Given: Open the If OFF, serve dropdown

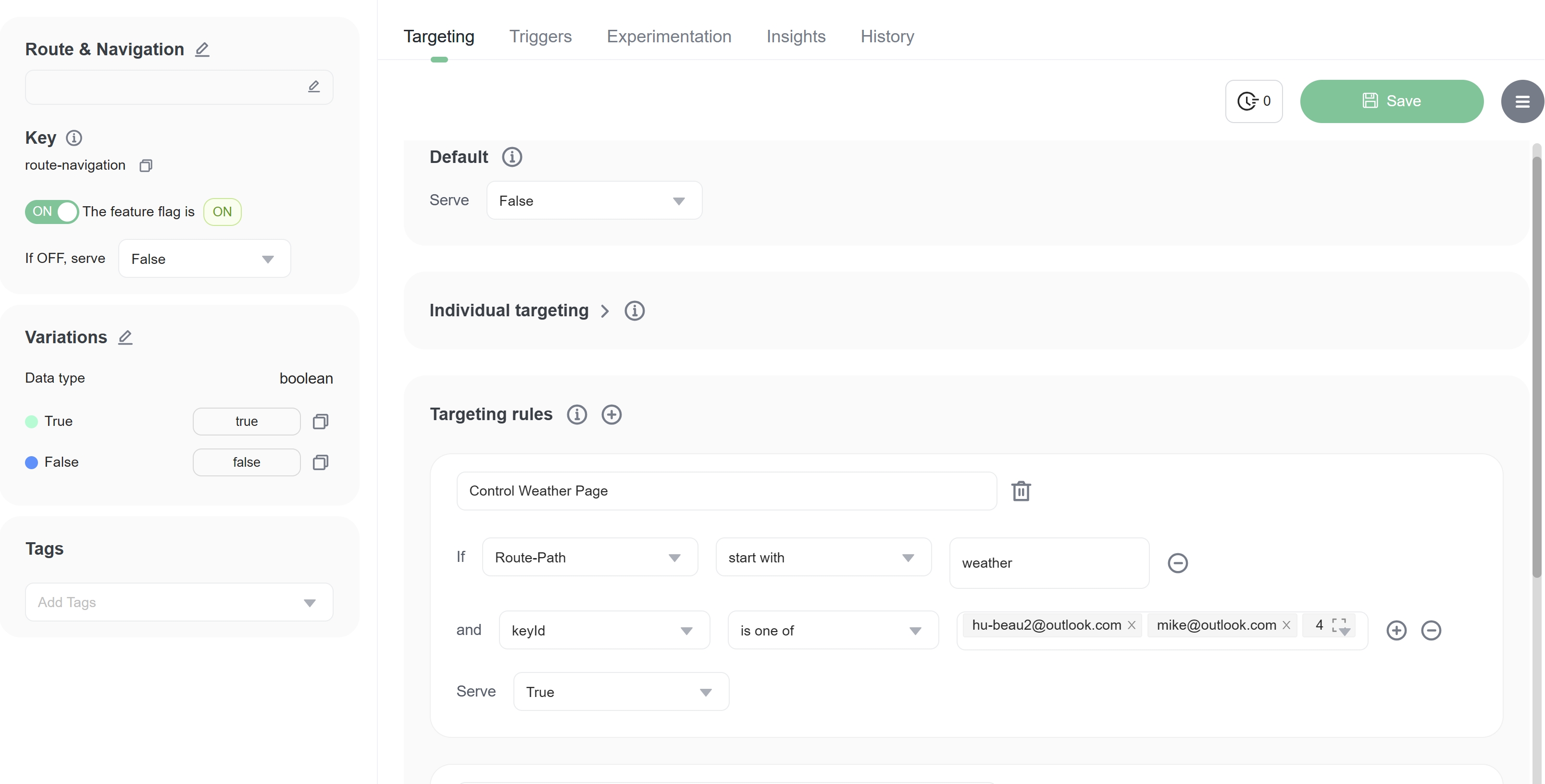Looking at the screenshot, I should [204, 259].
